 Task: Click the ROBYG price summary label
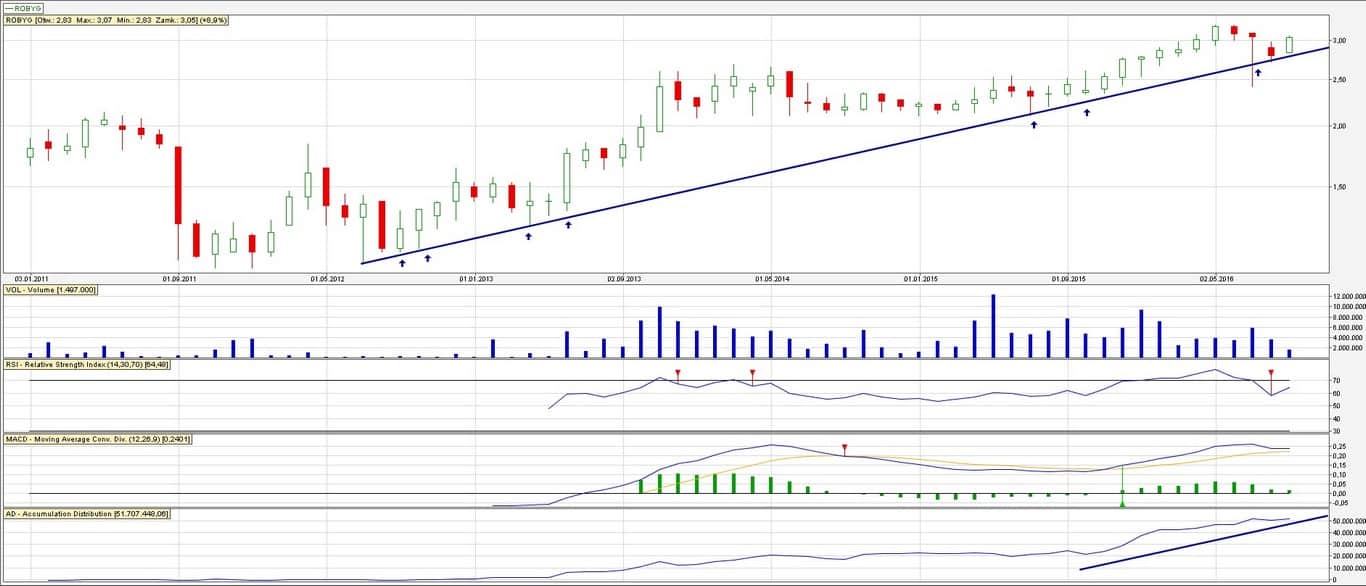[116, 19]
